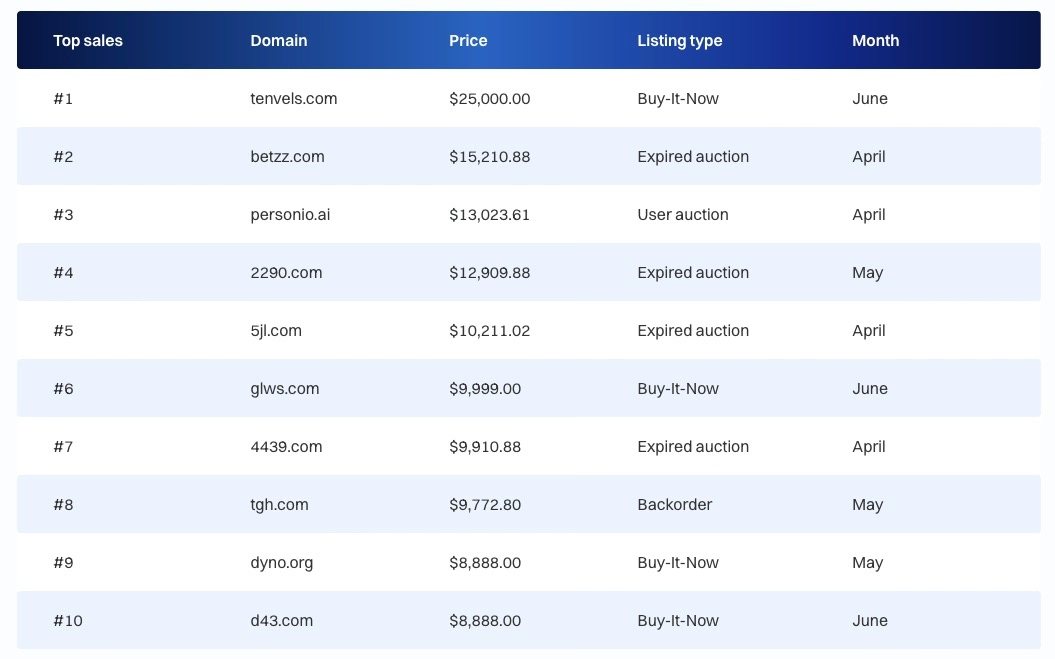Click 'May' in the dyno.org row
Viewport: 1055px width, 659px height.
pyautogui.click(x=867, y=563)
